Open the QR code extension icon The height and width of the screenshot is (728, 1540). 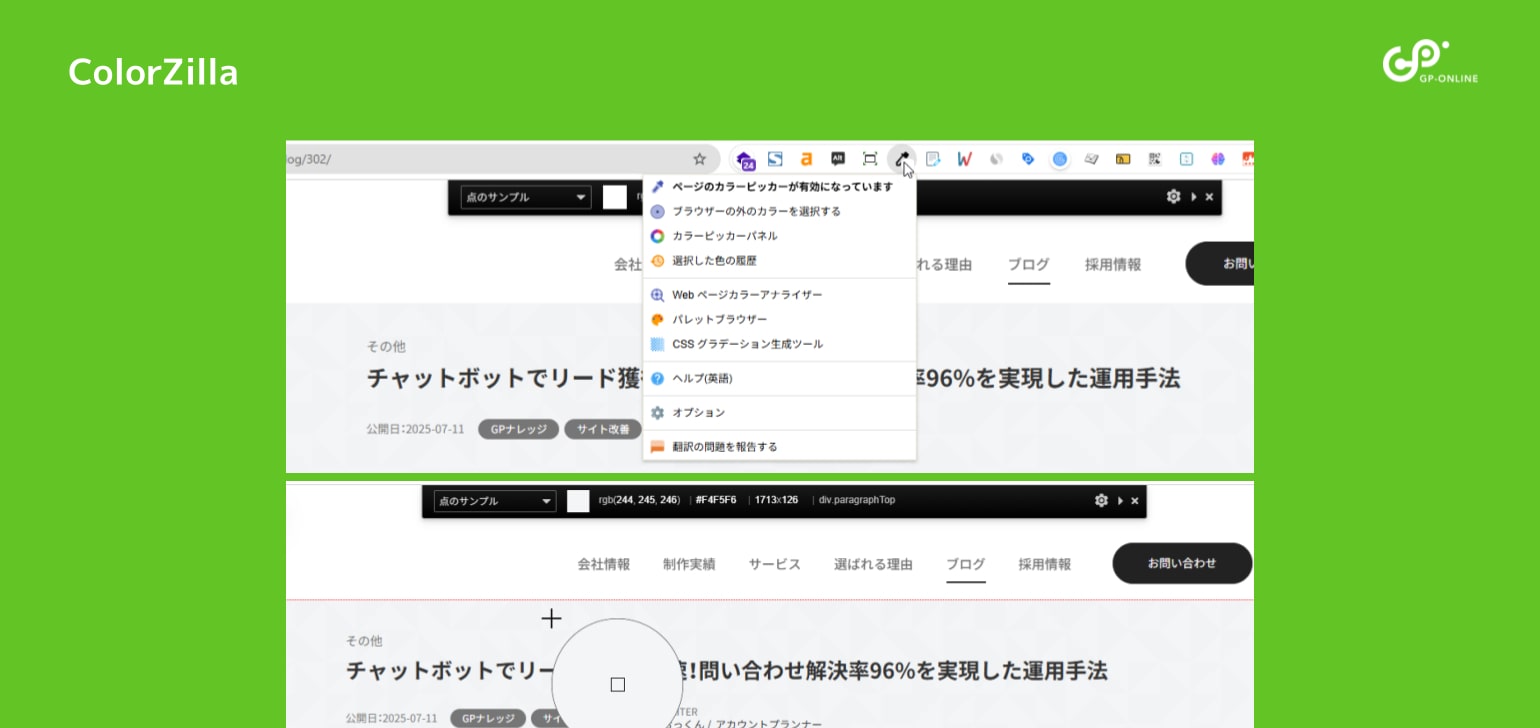pyautogui.click(x=1155, y=159)
